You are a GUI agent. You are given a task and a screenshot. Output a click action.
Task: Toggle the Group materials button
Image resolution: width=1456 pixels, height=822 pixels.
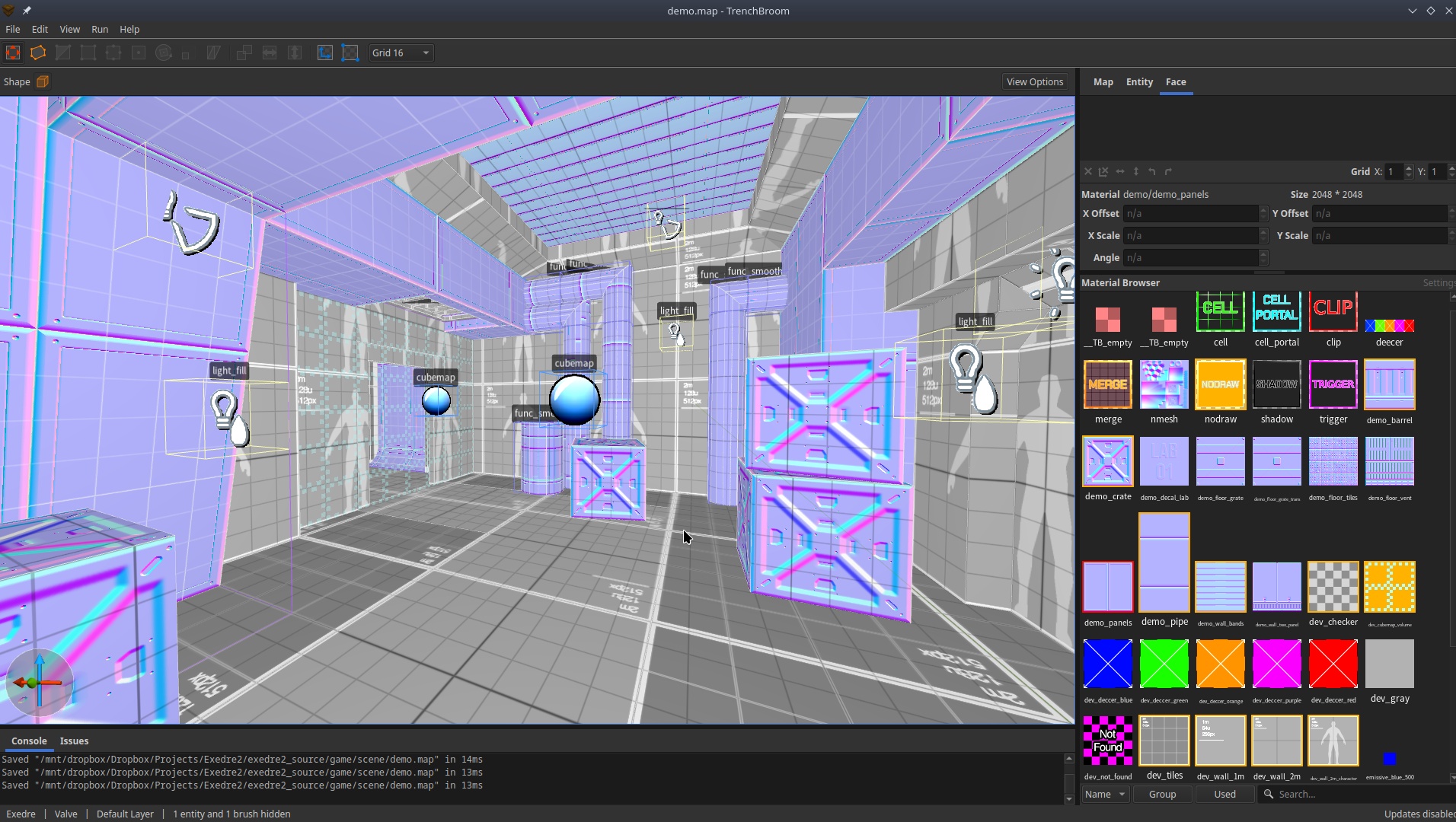click(x=1162, y=794)
